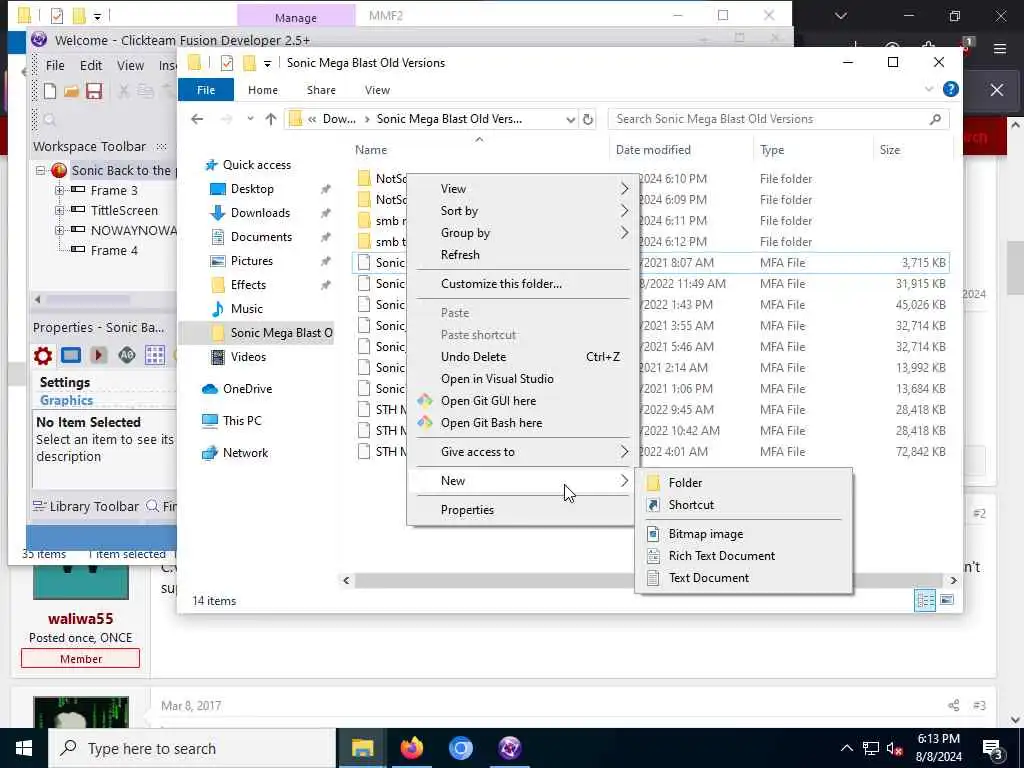
Task: Select the Events grid tab icon in Properties
Action: (x=155, y=355)
